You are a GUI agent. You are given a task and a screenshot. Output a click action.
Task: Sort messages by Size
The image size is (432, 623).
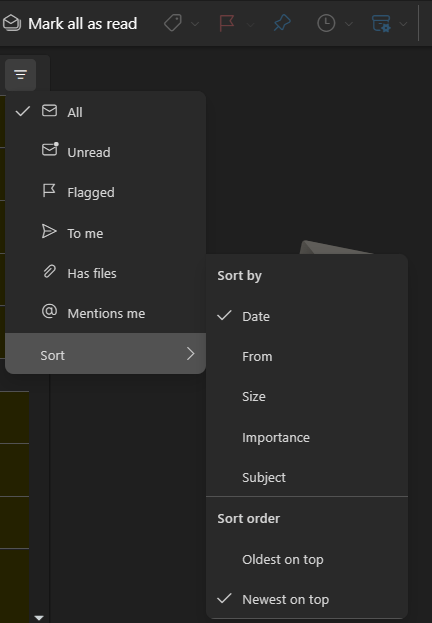307,397
